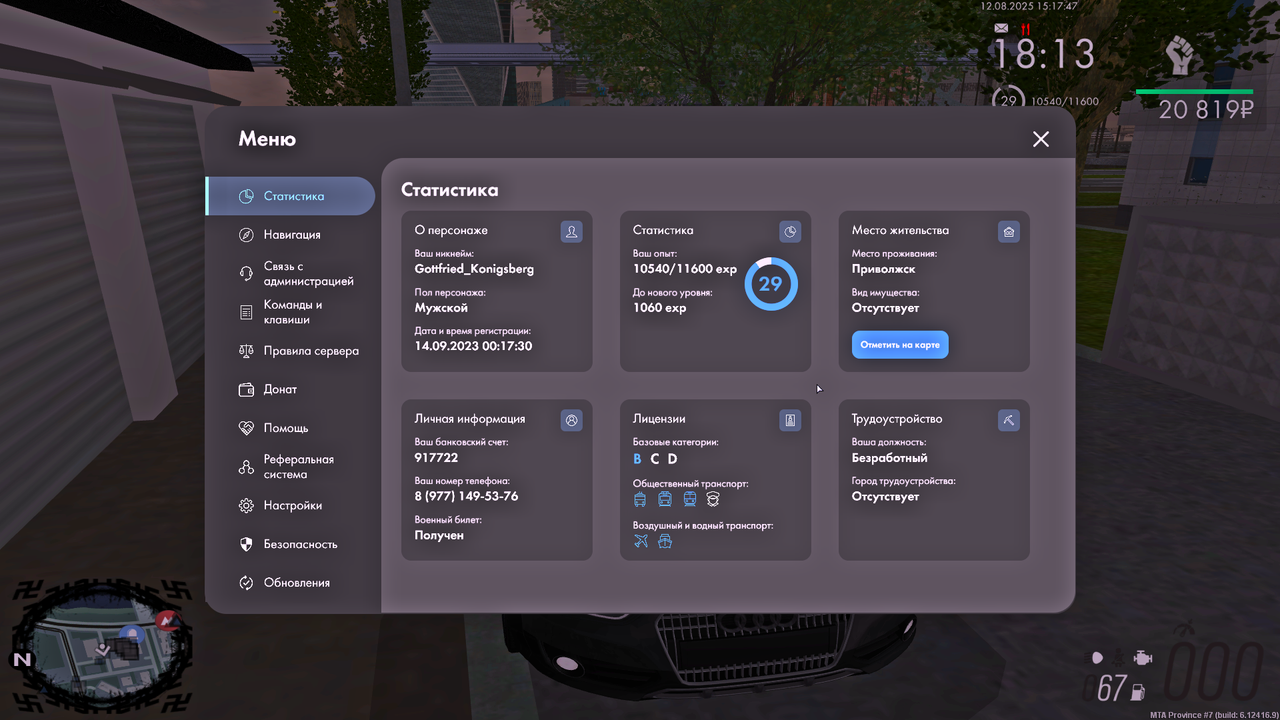Click the Безработный job value
Image resolution: width=1280 pixels, height=720 pixels.
[x=889, y=458]
